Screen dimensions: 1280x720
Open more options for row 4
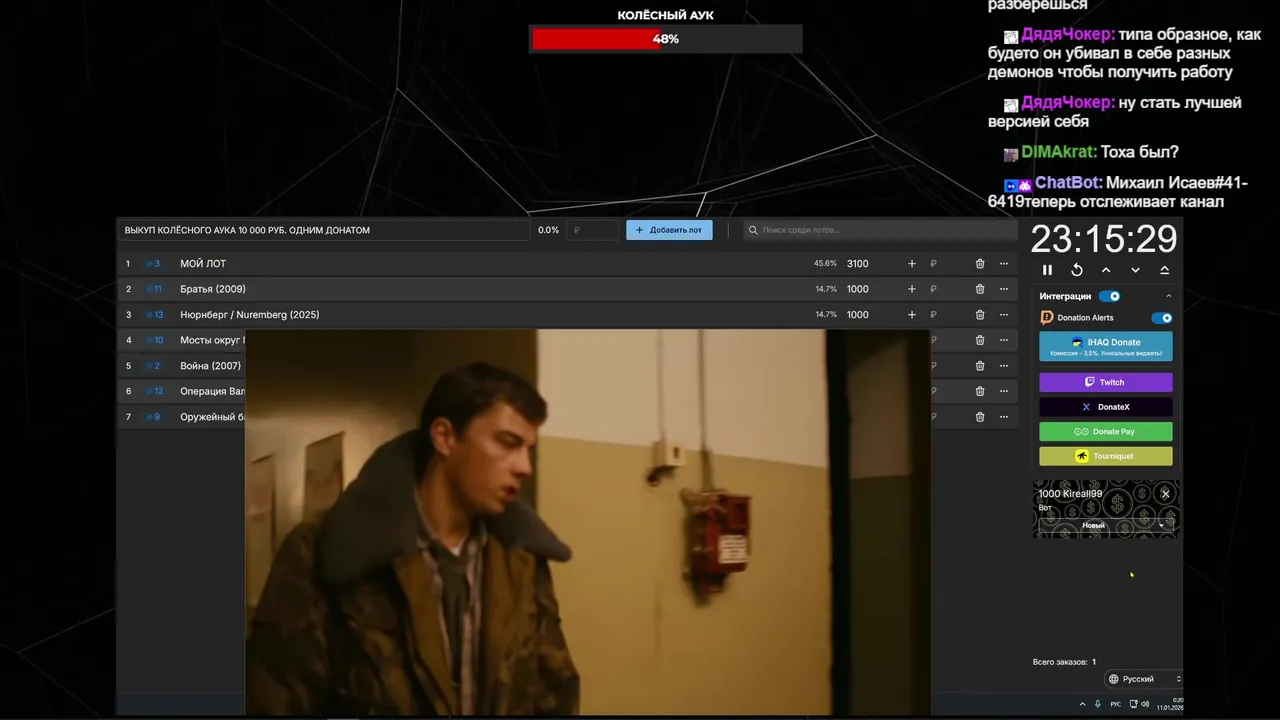1004,340
